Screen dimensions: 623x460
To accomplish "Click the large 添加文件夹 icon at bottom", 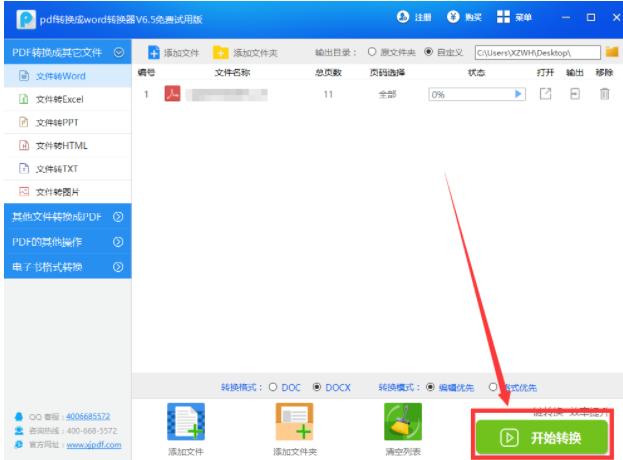I will pyautogui.click(x=294, y=422).
